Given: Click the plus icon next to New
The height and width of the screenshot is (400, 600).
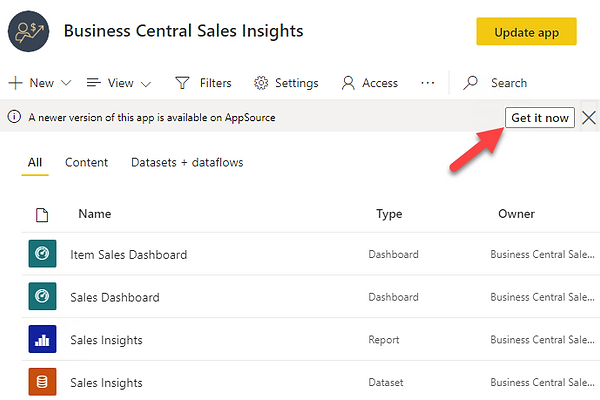Looking at the screenshot, I should (x=15, y=83).
